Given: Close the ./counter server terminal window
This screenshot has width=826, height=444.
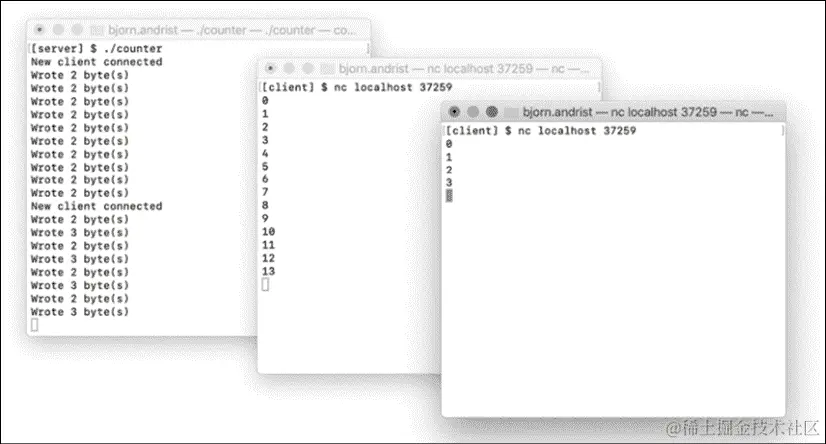Looking at the screenshot, I should click(x=40, y=30).
